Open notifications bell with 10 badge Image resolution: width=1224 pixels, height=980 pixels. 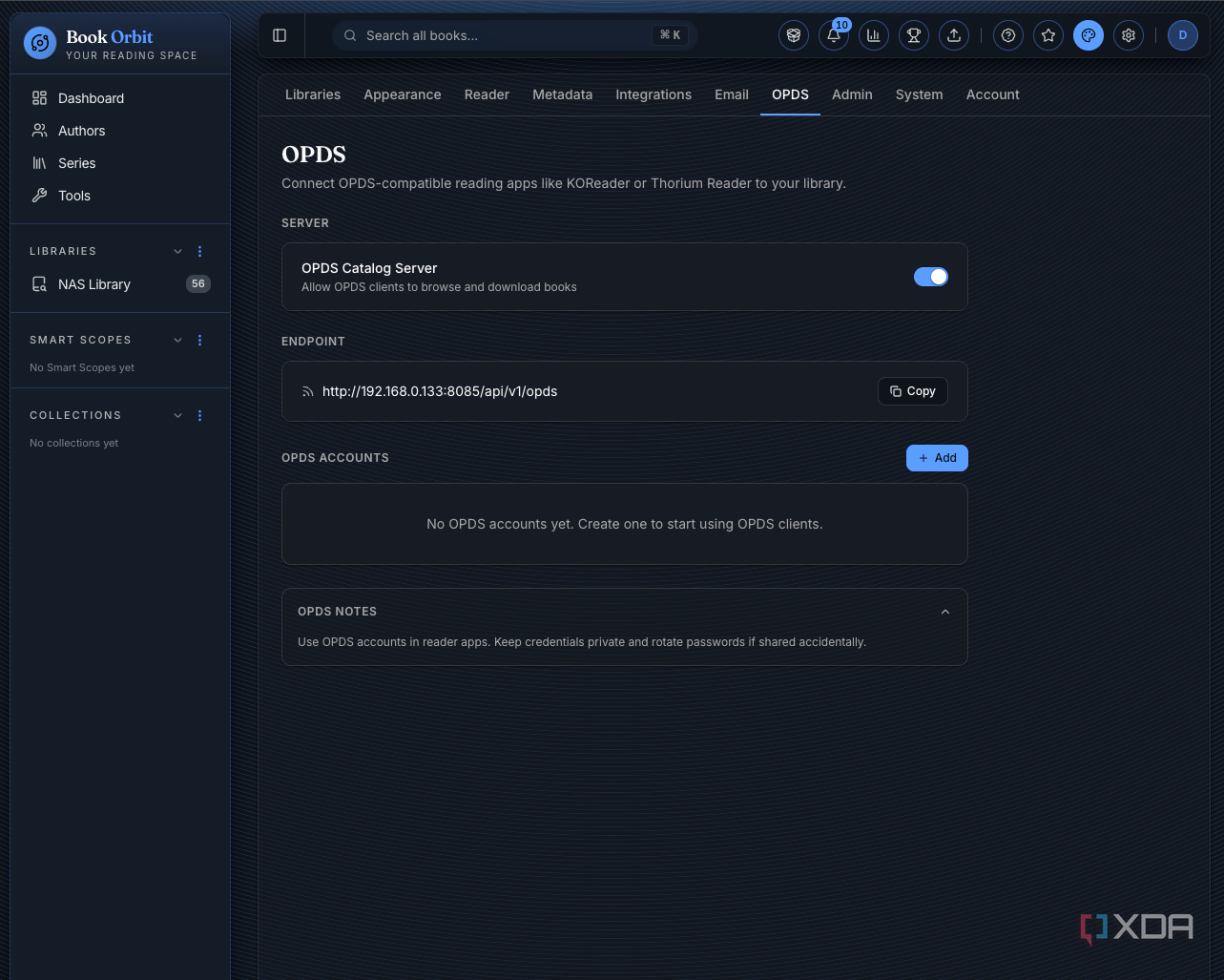point(834,35)
